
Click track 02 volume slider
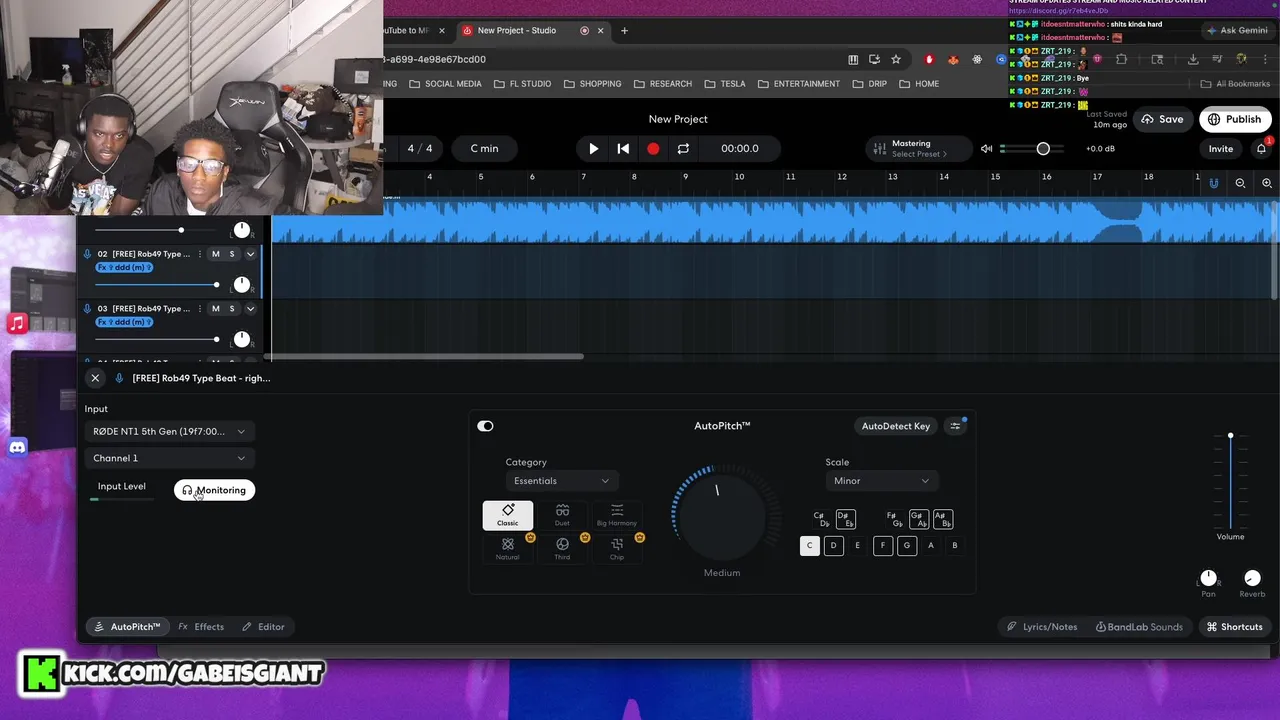coord(157,285)
